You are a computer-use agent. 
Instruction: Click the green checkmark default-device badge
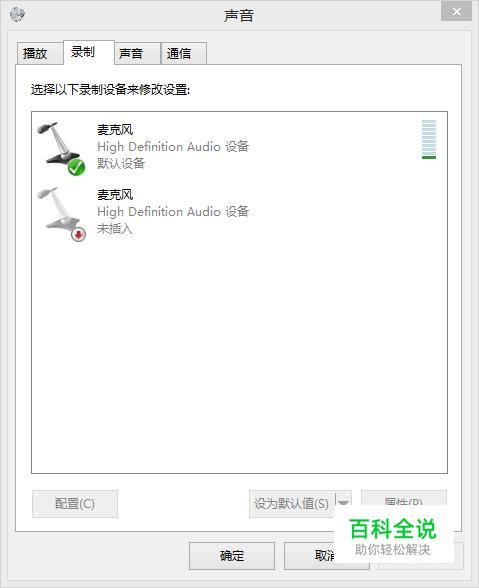click(77, 167)
